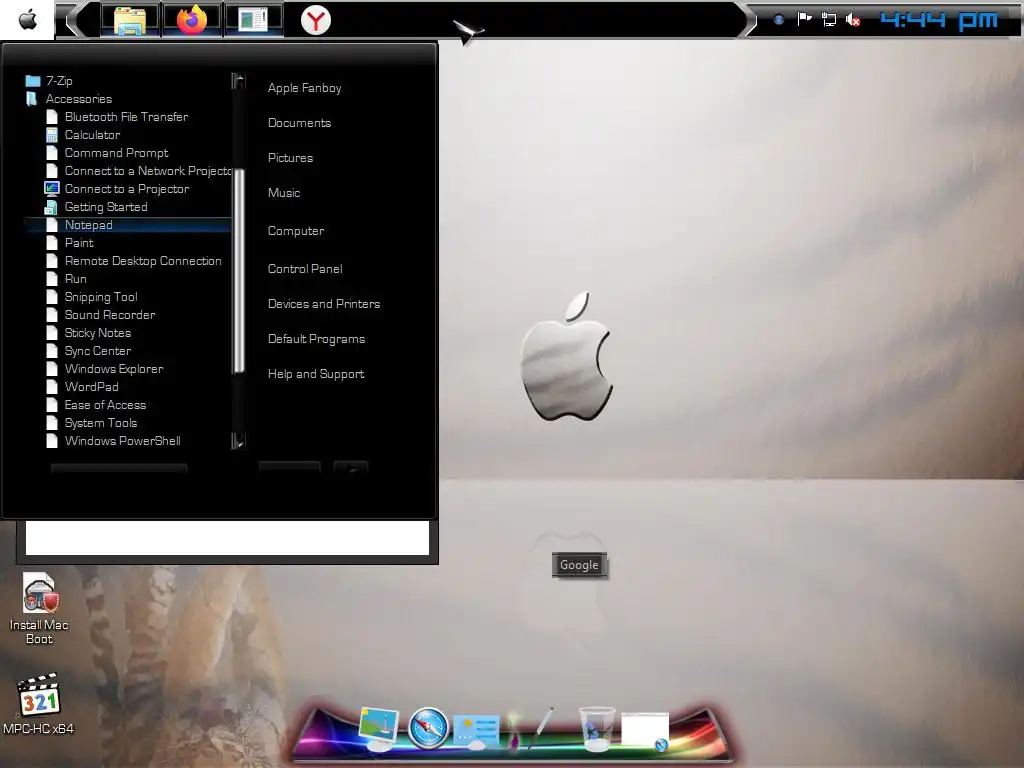Open Documents from the start menu
Image resolution: width=1024 pixels, height=768 pixels.
click(x=299, y=123)
